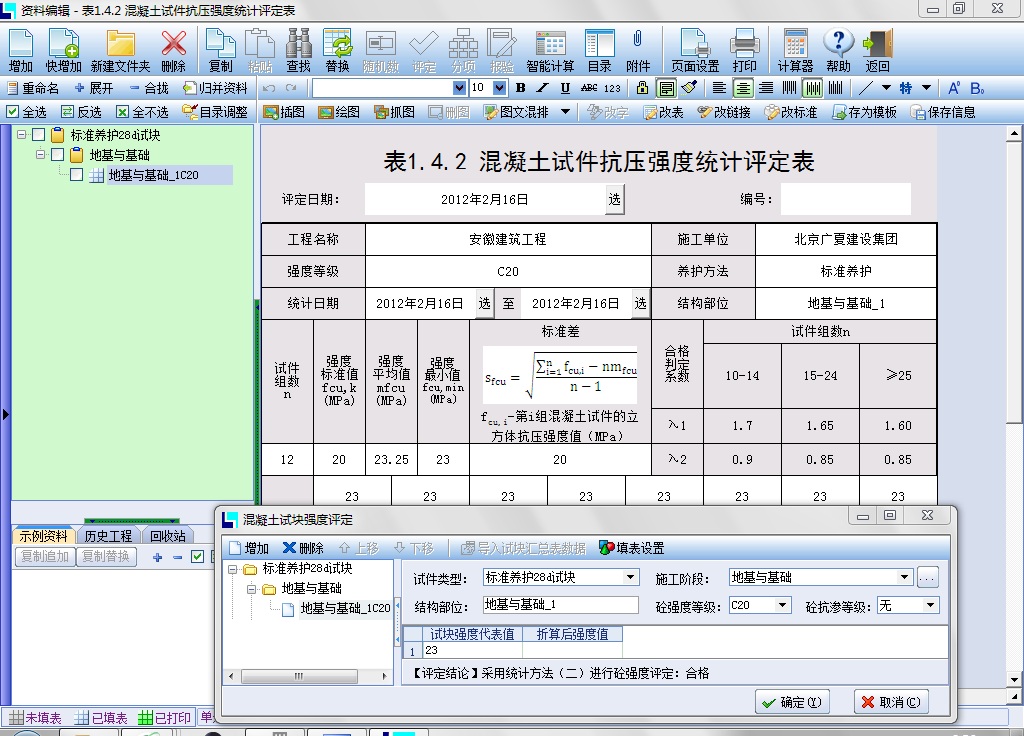Click the 确定 confirm button
The image size is (1024, 736).
tap(792, 702)
